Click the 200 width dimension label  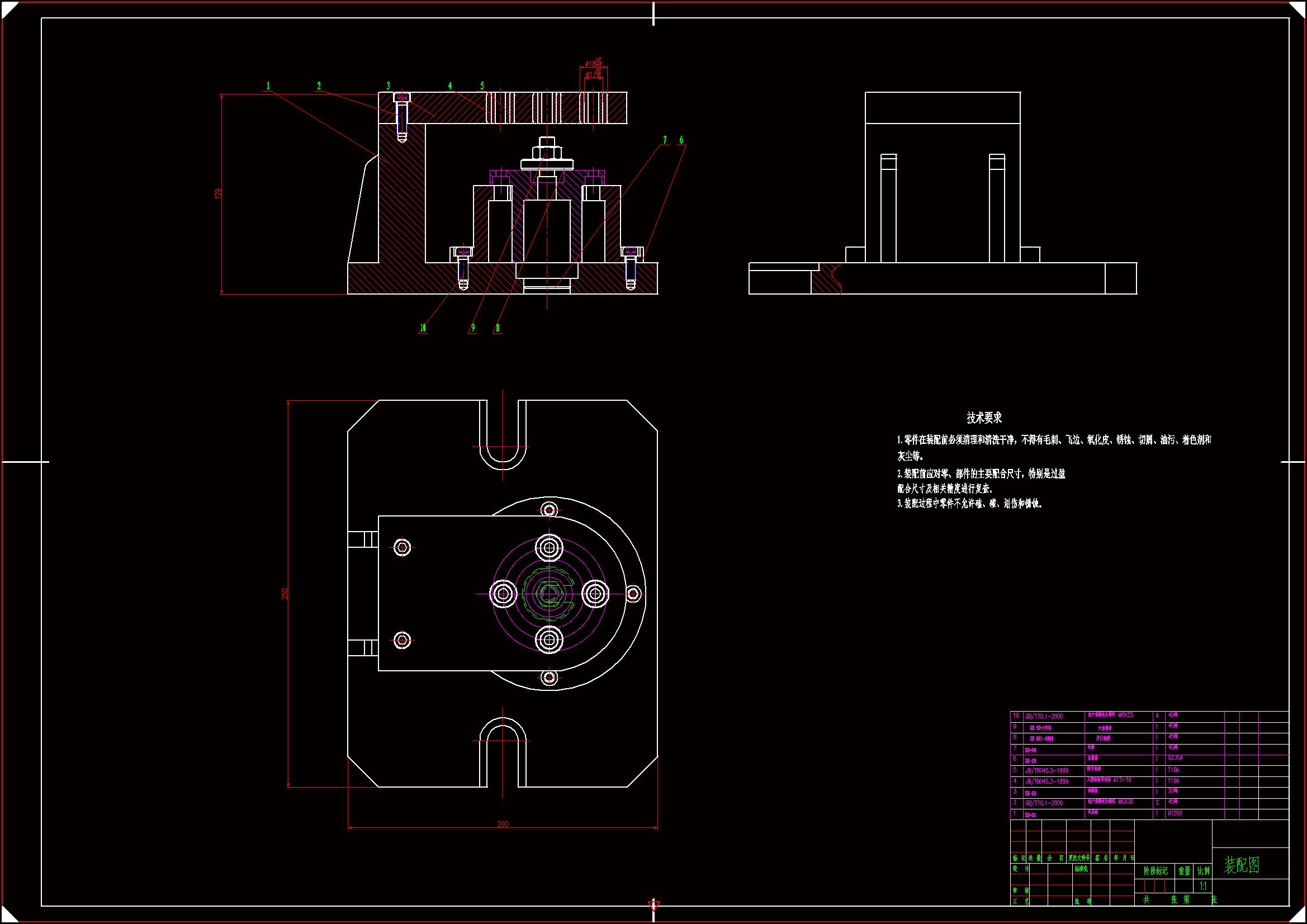[x=503, y=824]
